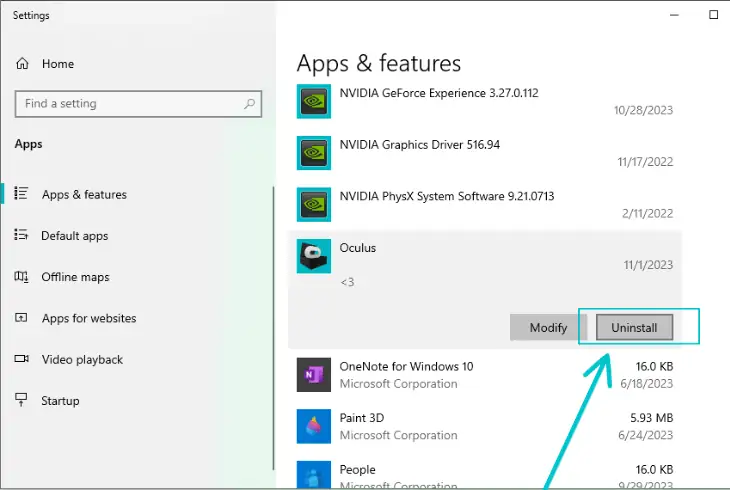Minimize the Settings window
The height and width of the screenshot is (490, 730).
click(674, 15)
